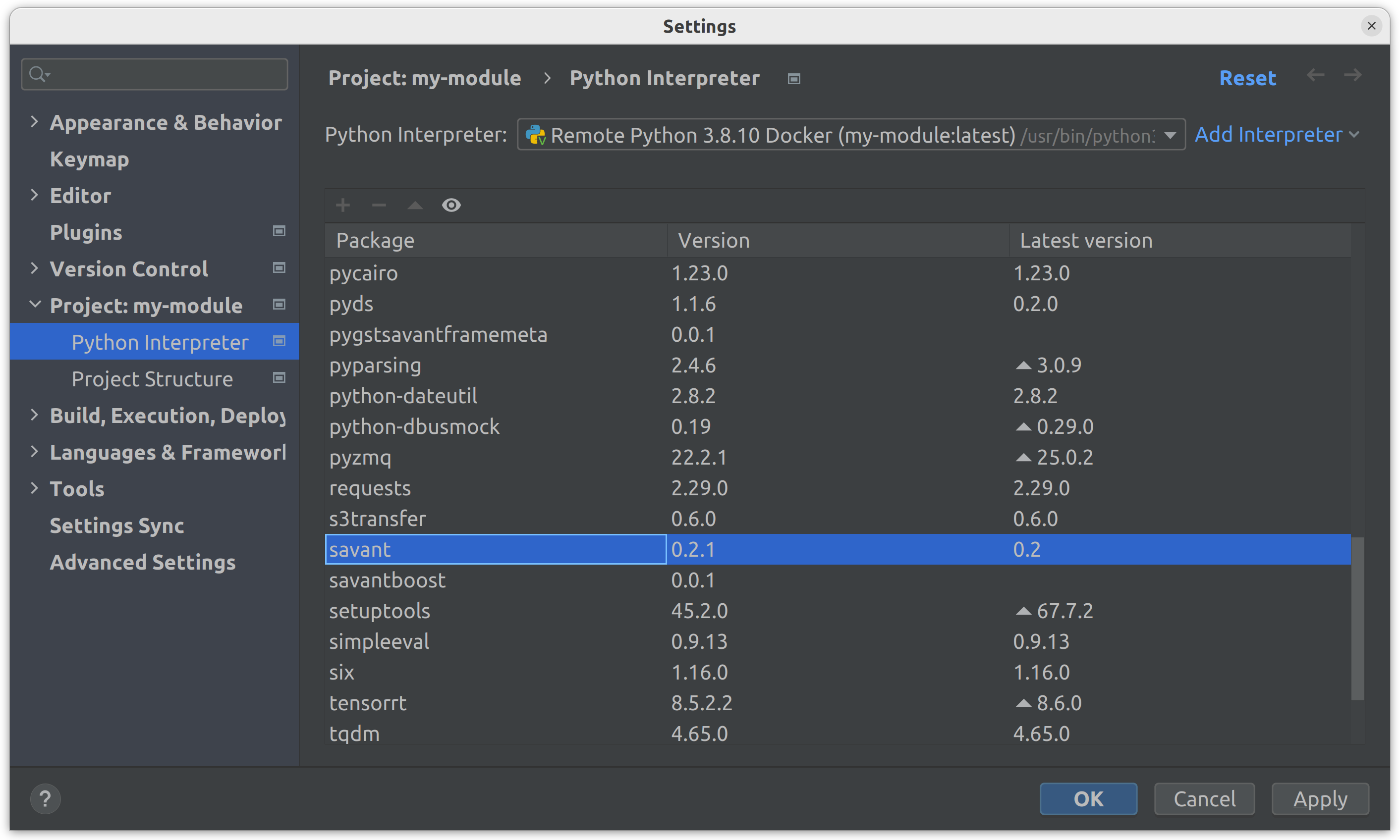Click the icon beside the Python Interpreter breadcrumb

pyautogui.click(x=794, y=79)
